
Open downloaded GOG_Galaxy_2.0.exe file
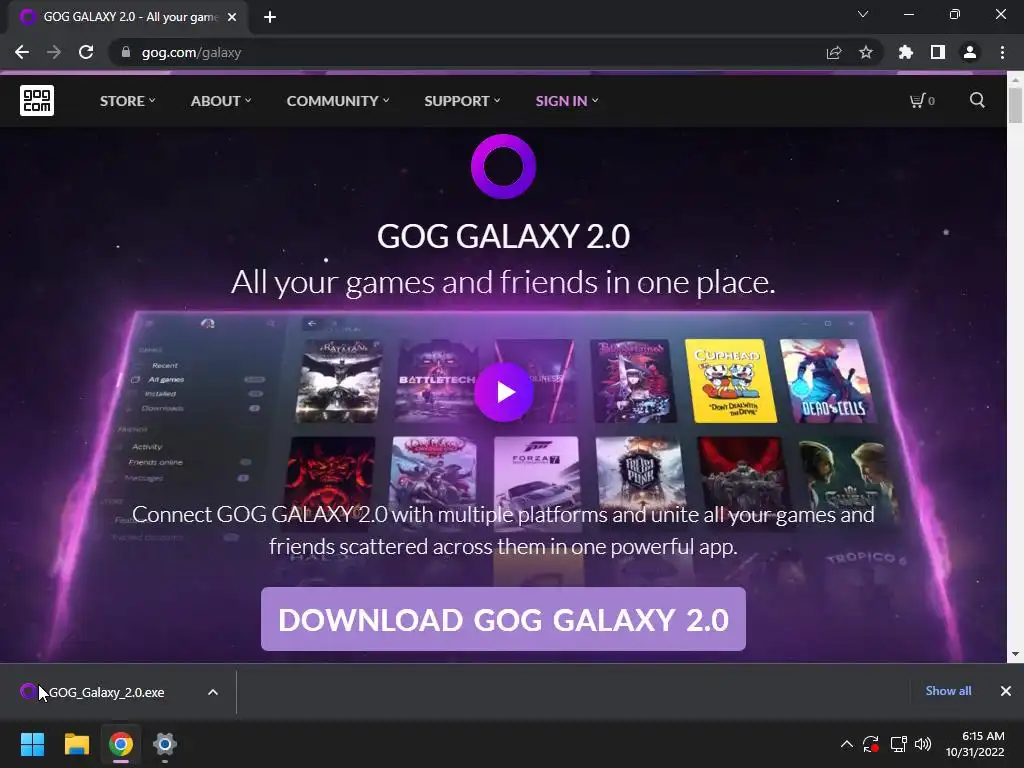pos(106,692)
